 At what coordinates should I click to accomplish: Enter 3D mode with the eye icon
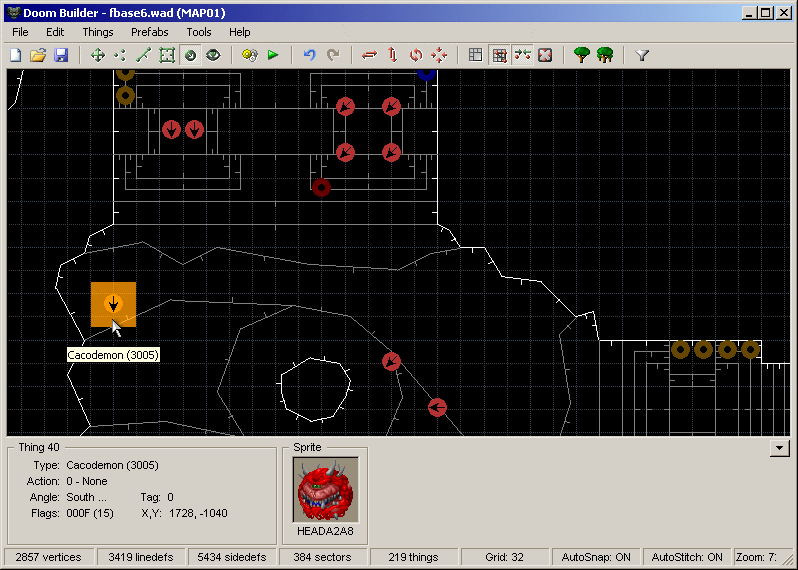click(213, 55)
